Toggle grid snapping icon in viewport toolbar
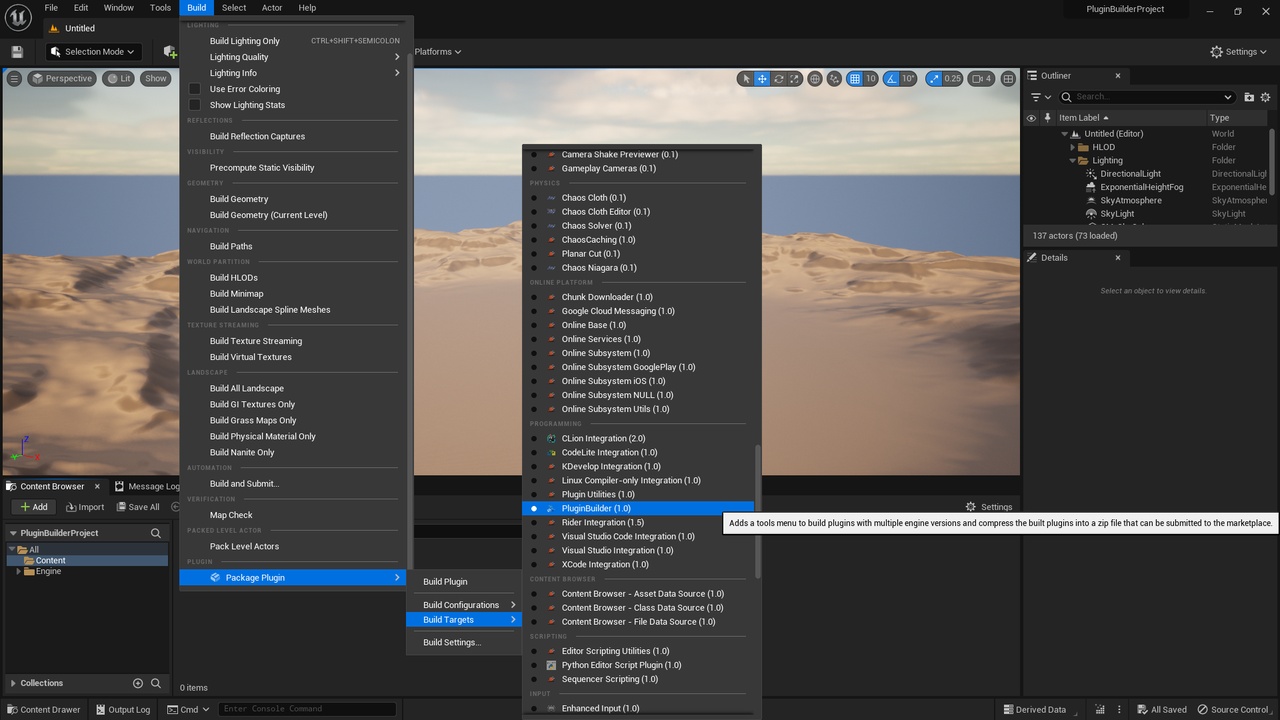 point(854,79)
